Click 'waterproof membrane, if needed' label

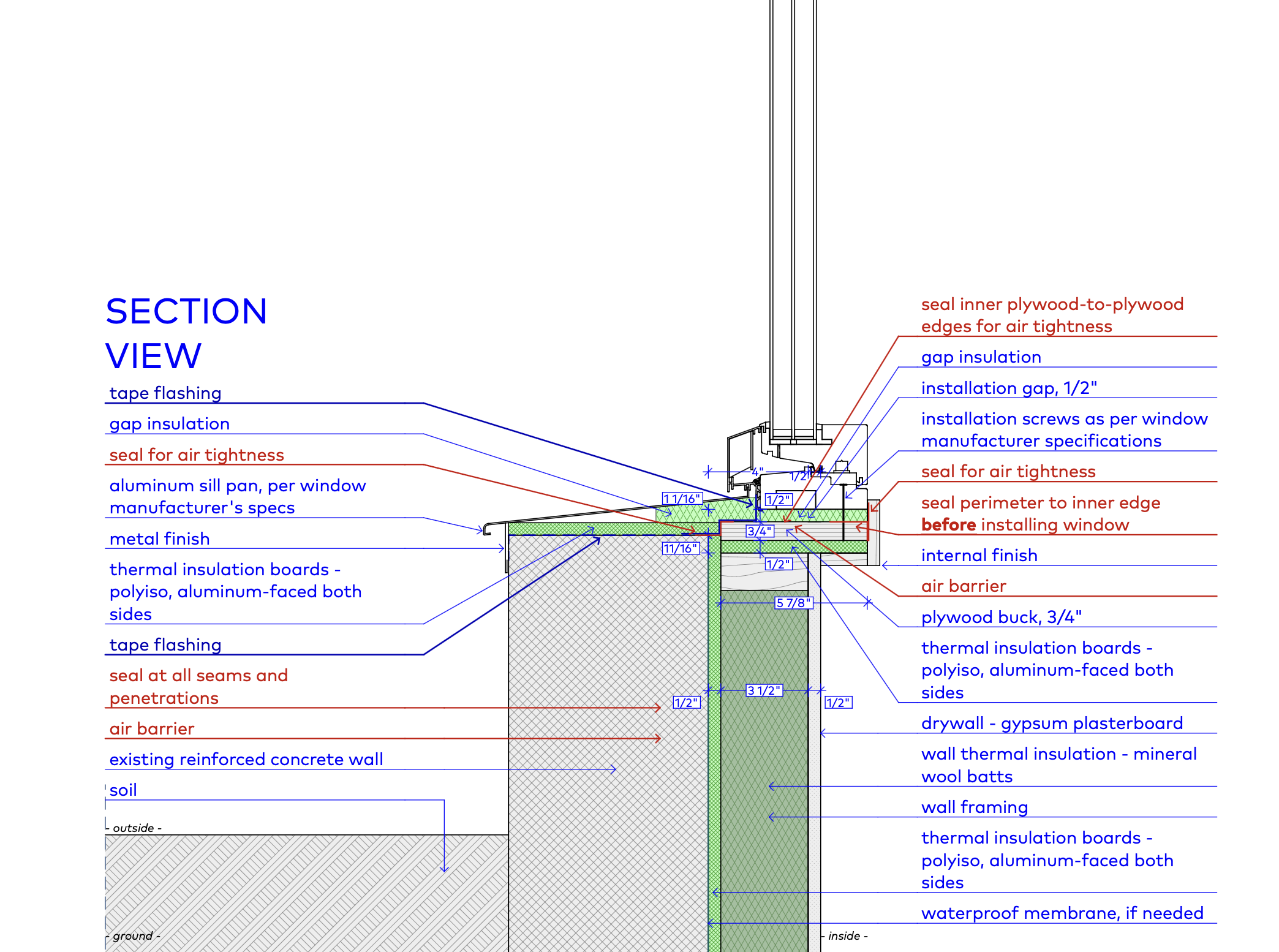click(x=1062, y=913)
